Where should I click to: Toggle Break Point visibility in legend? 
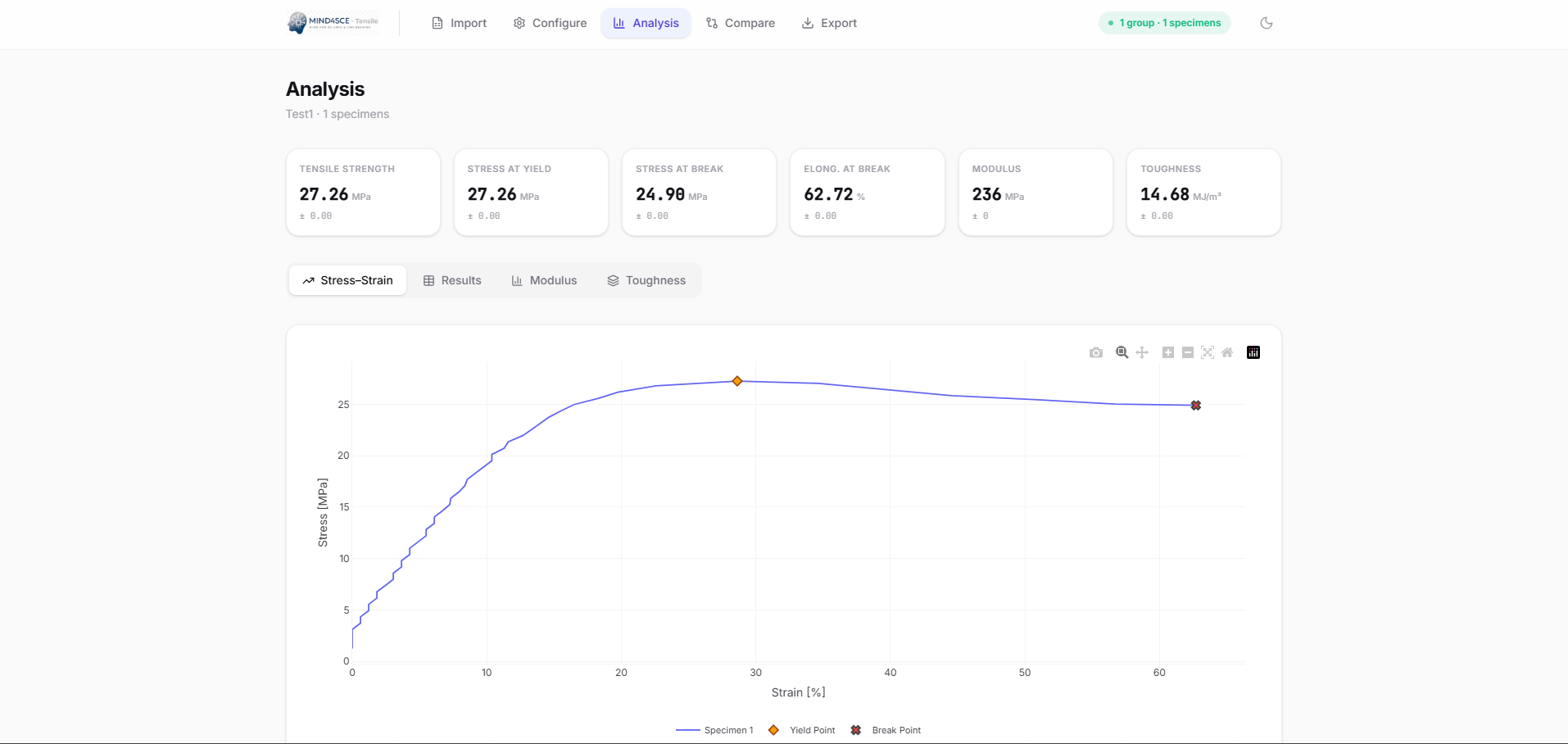[x=886, y=730]
